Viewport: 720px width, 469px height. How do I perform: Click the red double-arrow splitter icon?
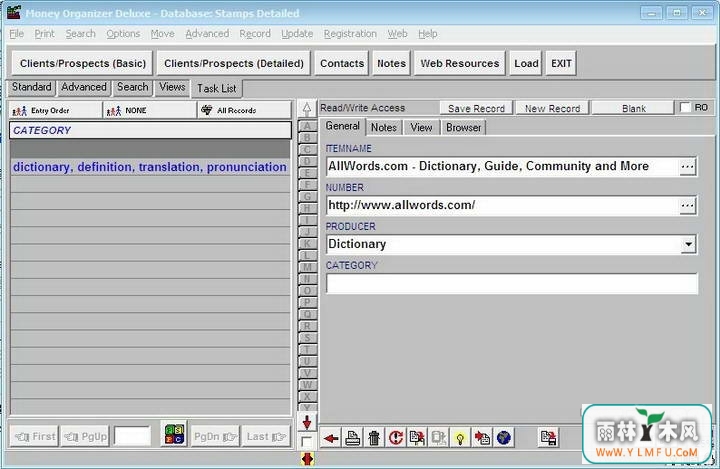[x=307, y=458]
